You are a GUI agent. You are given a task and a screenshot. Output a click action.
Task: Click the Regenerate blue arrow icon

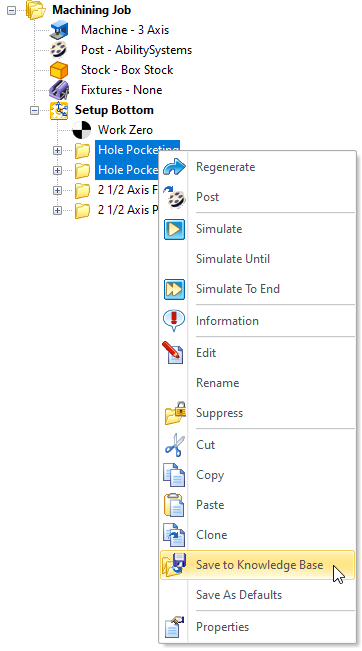(174, 167)
